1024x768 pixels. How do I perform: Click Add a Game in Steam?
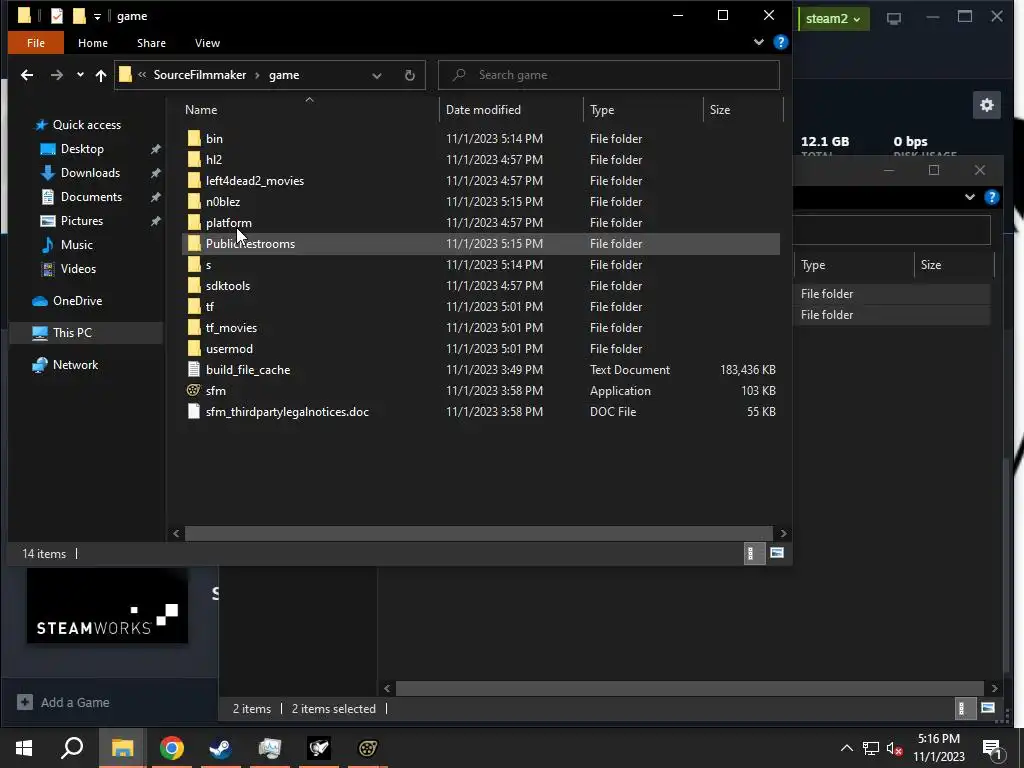[x=63, y=703]
